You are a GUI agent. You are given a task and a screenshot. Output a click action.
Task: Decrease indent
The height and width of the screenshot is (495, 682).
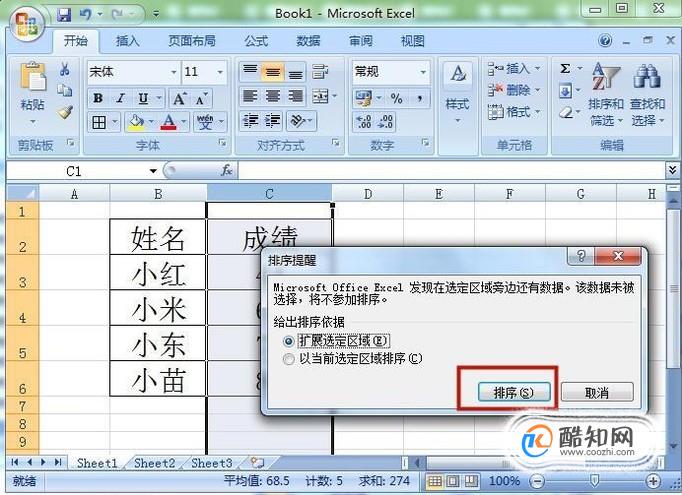(251, 120)
